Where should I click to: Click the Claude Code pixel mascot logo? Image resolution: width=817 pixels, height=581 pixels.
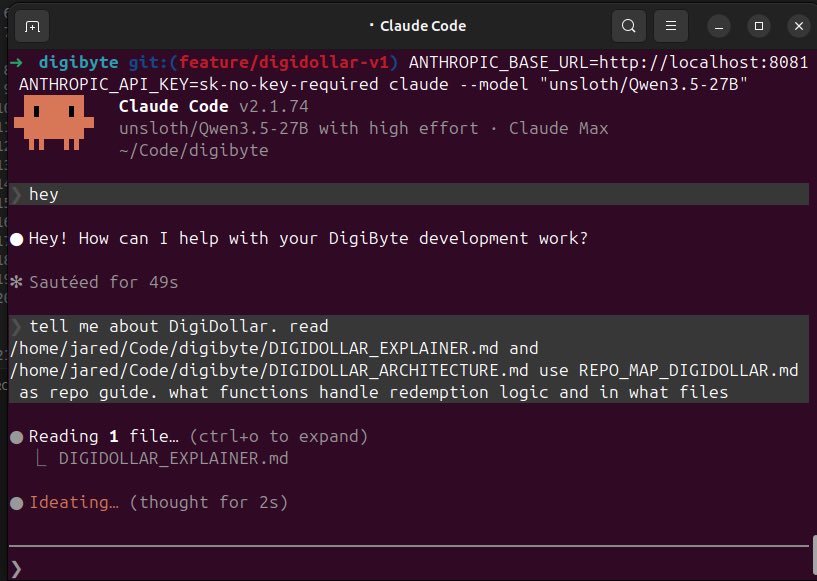click(x=54, y=122)
